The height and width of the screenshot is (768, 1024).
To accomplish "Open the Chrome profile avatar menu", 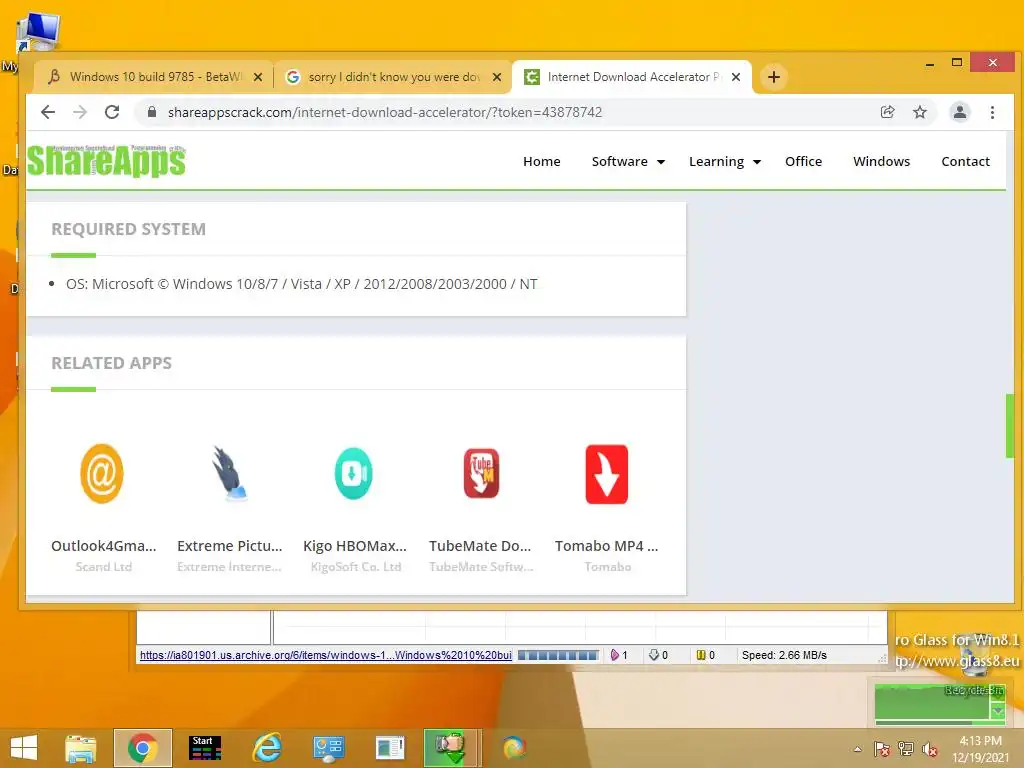I will 959,112.
